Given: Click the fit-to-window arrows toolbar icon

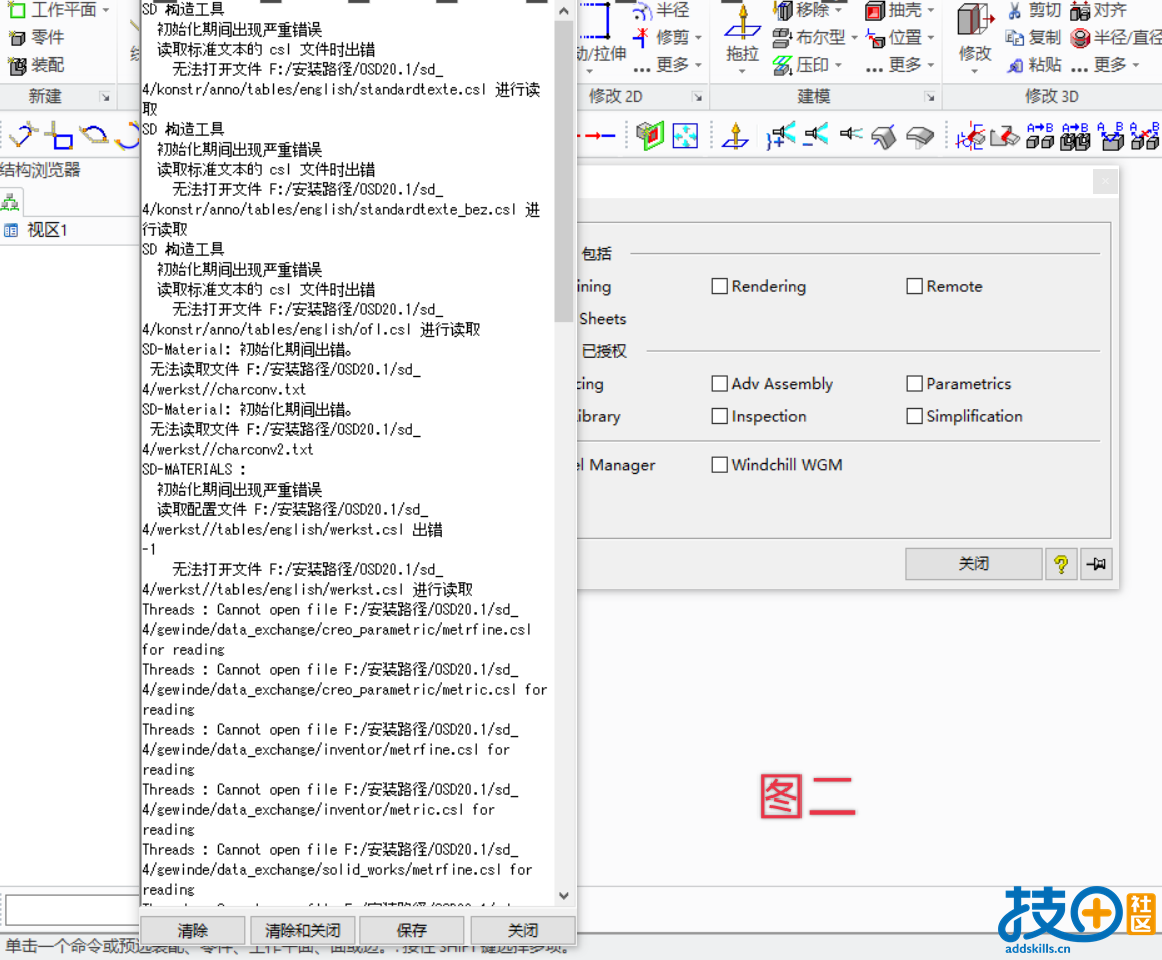Looking at the screenshot, I should tap(685, 136).
